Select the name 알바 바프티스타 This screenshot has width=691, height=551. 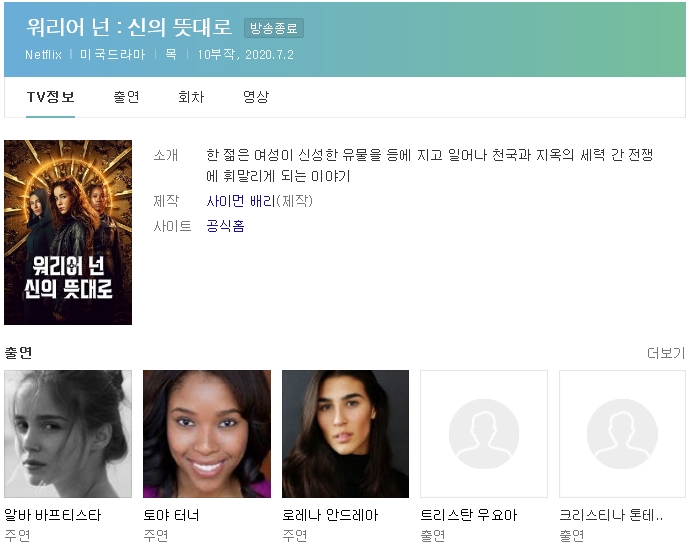click(x=53, y=515)
